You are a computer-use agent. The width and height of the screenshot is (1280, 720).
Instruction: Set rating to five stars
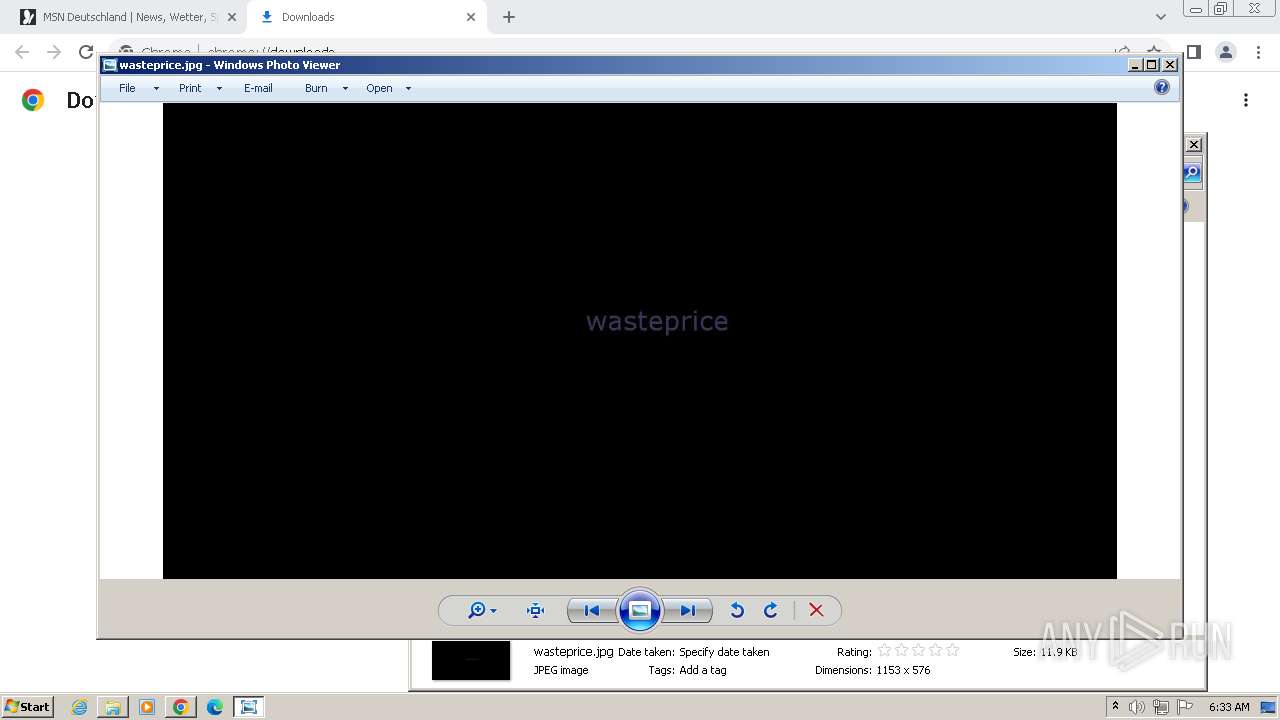(x=952, y=650)
